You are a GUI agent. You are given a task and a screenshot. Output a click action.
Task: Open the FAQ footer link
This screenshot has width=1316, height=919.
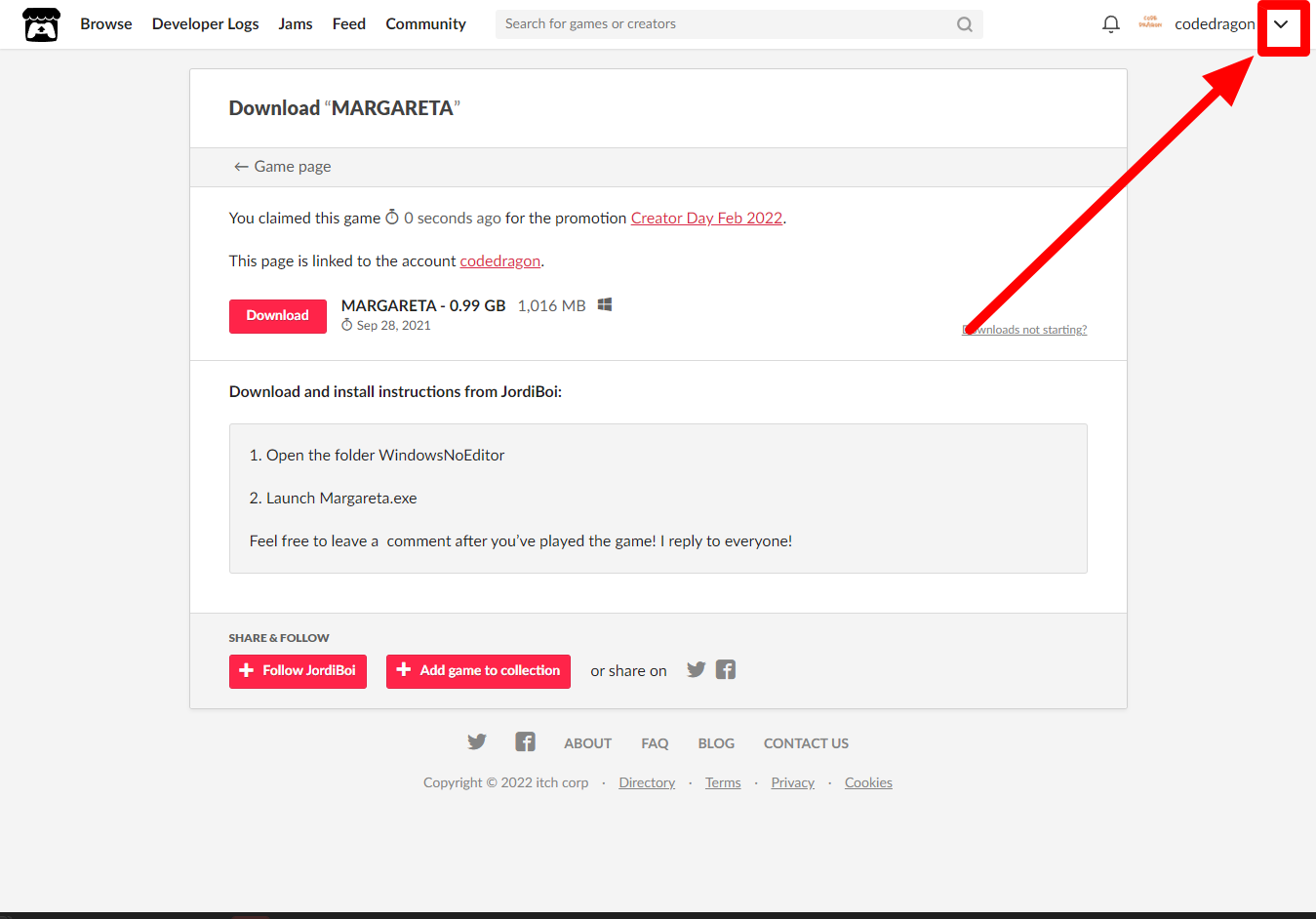(655, 743)
